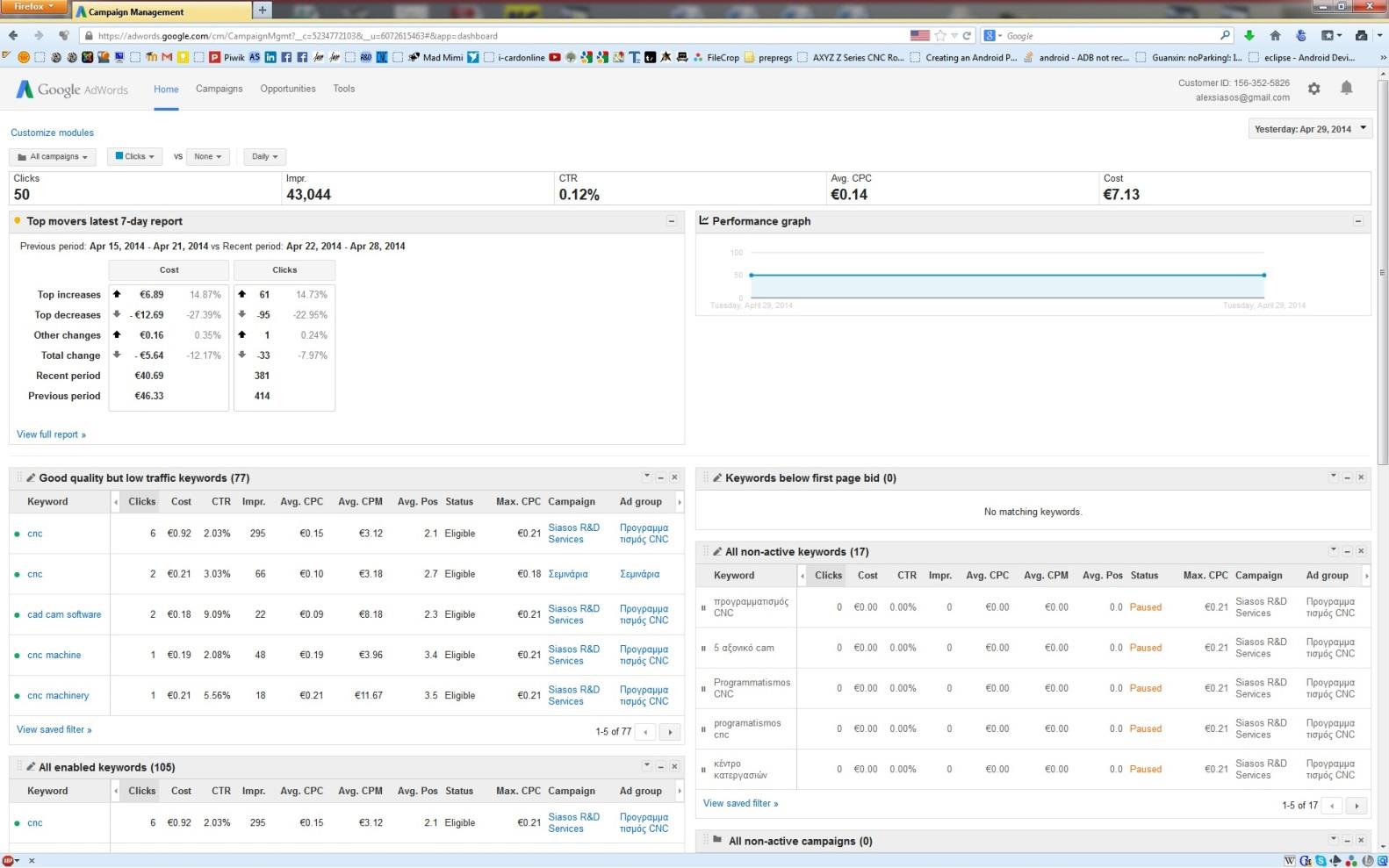
Task: Open All non-active keywords module options arrow
Action: [x=1333, y=549]
